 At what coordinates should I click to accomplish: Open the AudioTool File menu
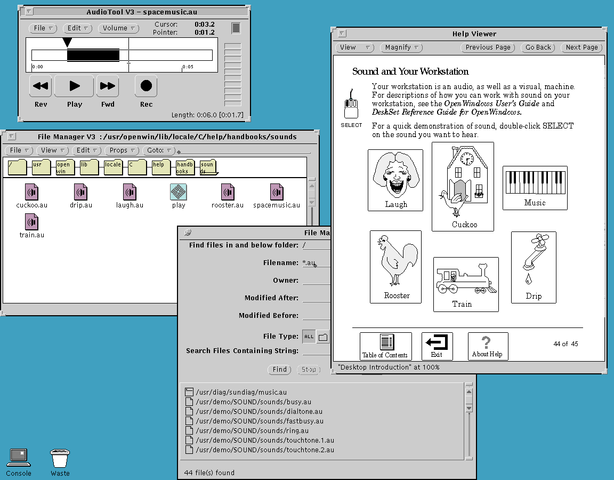point(43,28)
